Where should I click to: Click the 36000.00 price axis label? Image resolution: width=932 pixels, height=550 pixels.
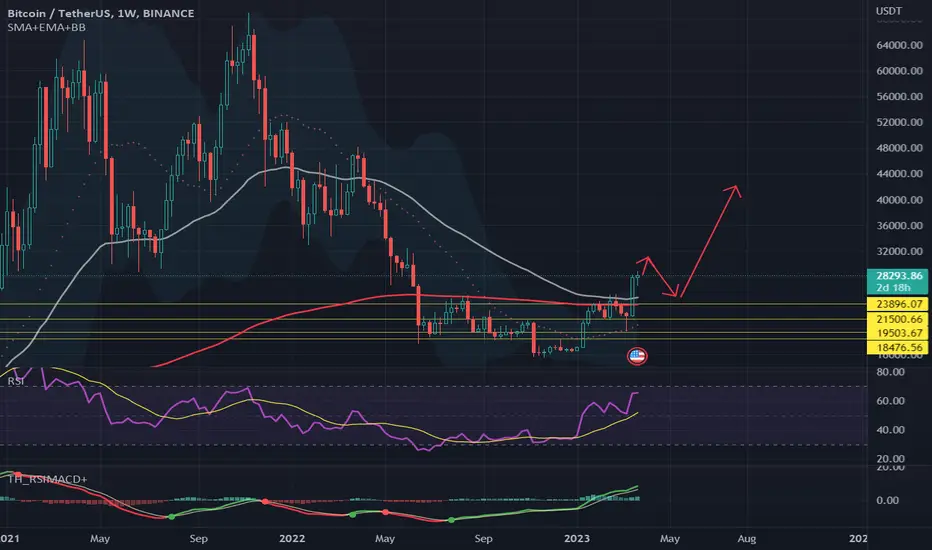pyautogui.click(x=899, y=225)
